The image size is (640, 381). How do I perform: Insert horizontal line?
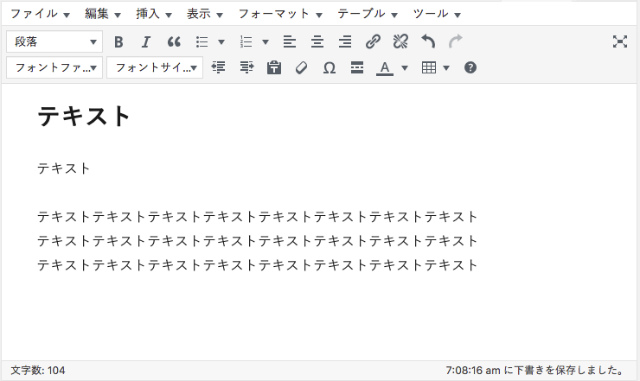click(x=357, y=67)
